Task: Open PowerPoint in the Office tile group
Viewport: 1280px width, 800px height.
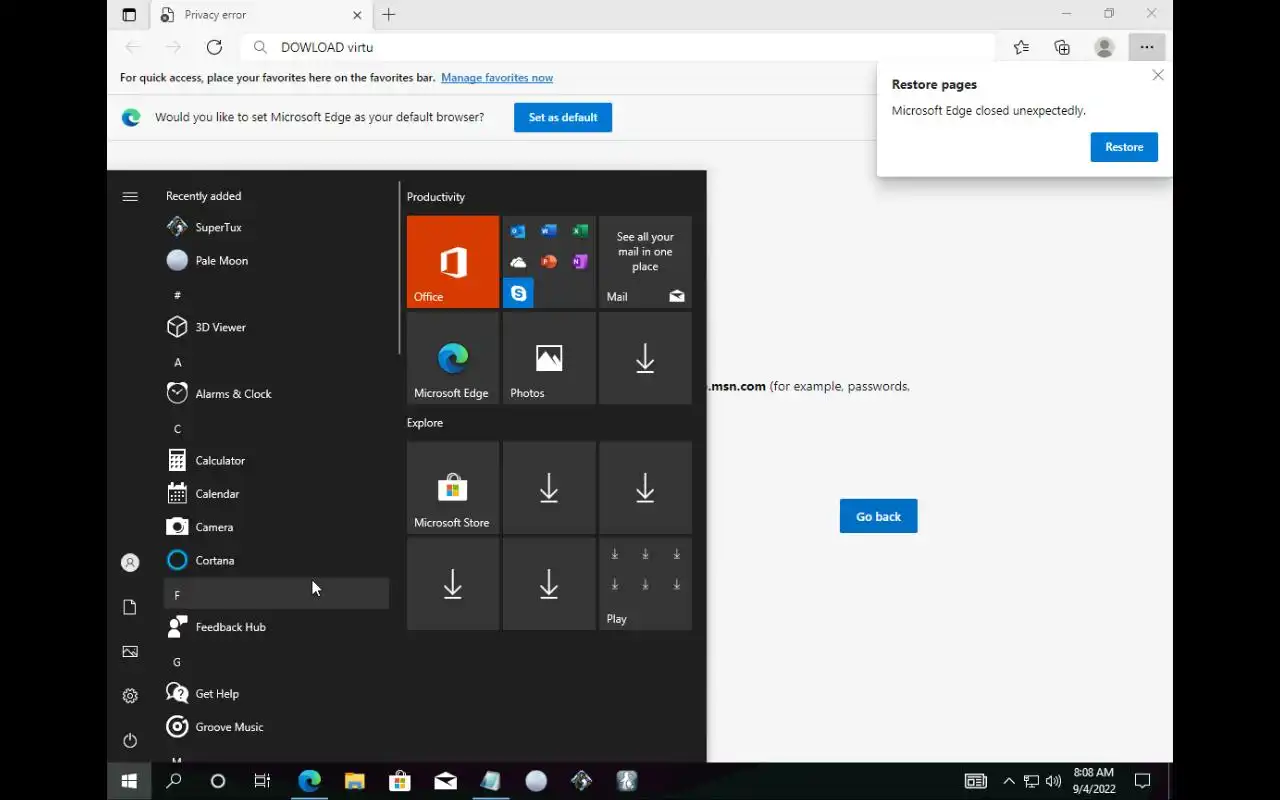Action: coord(549,262)
